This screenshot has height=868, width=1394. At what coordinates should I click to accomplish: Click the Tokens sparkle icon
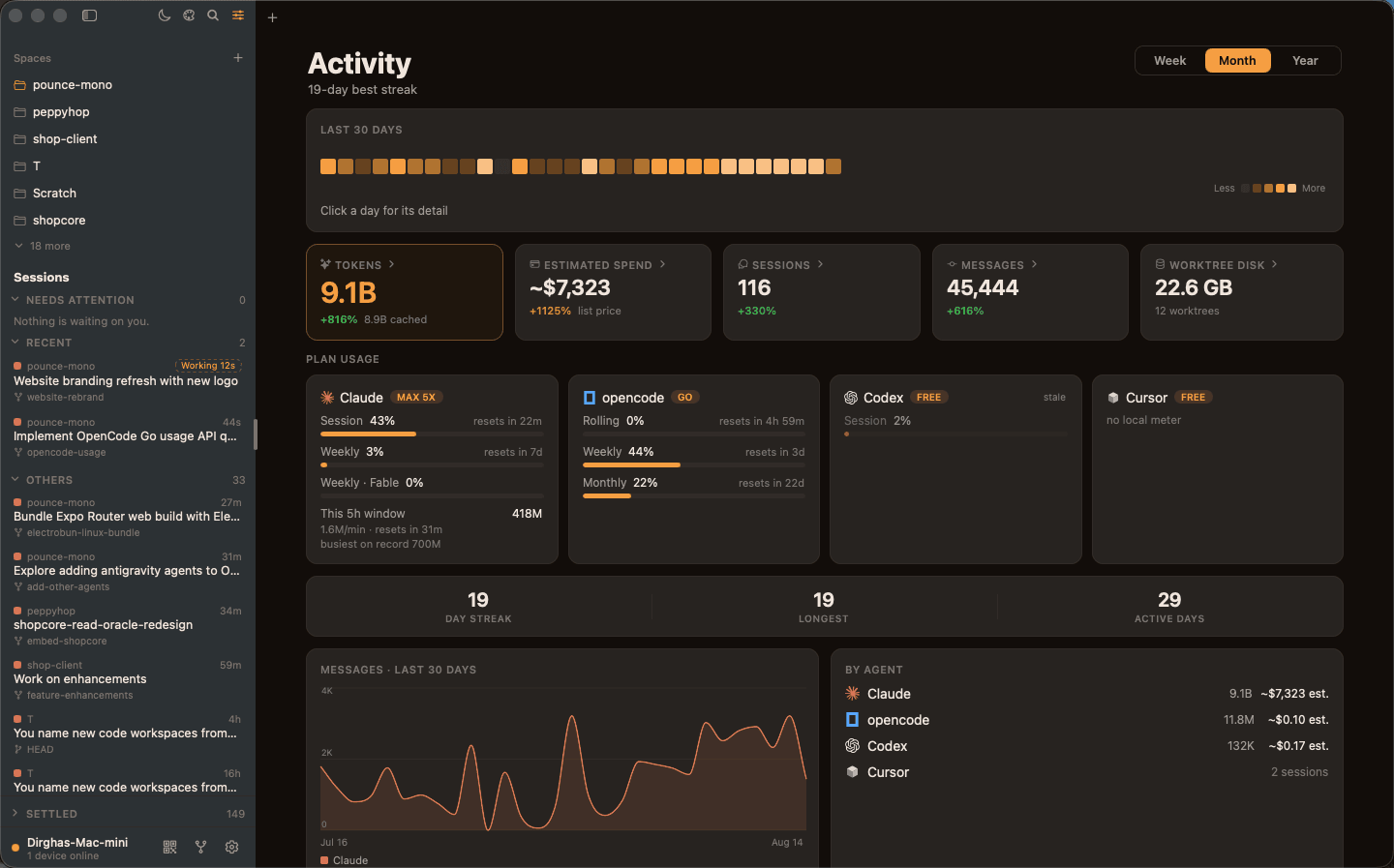point(326,264)
